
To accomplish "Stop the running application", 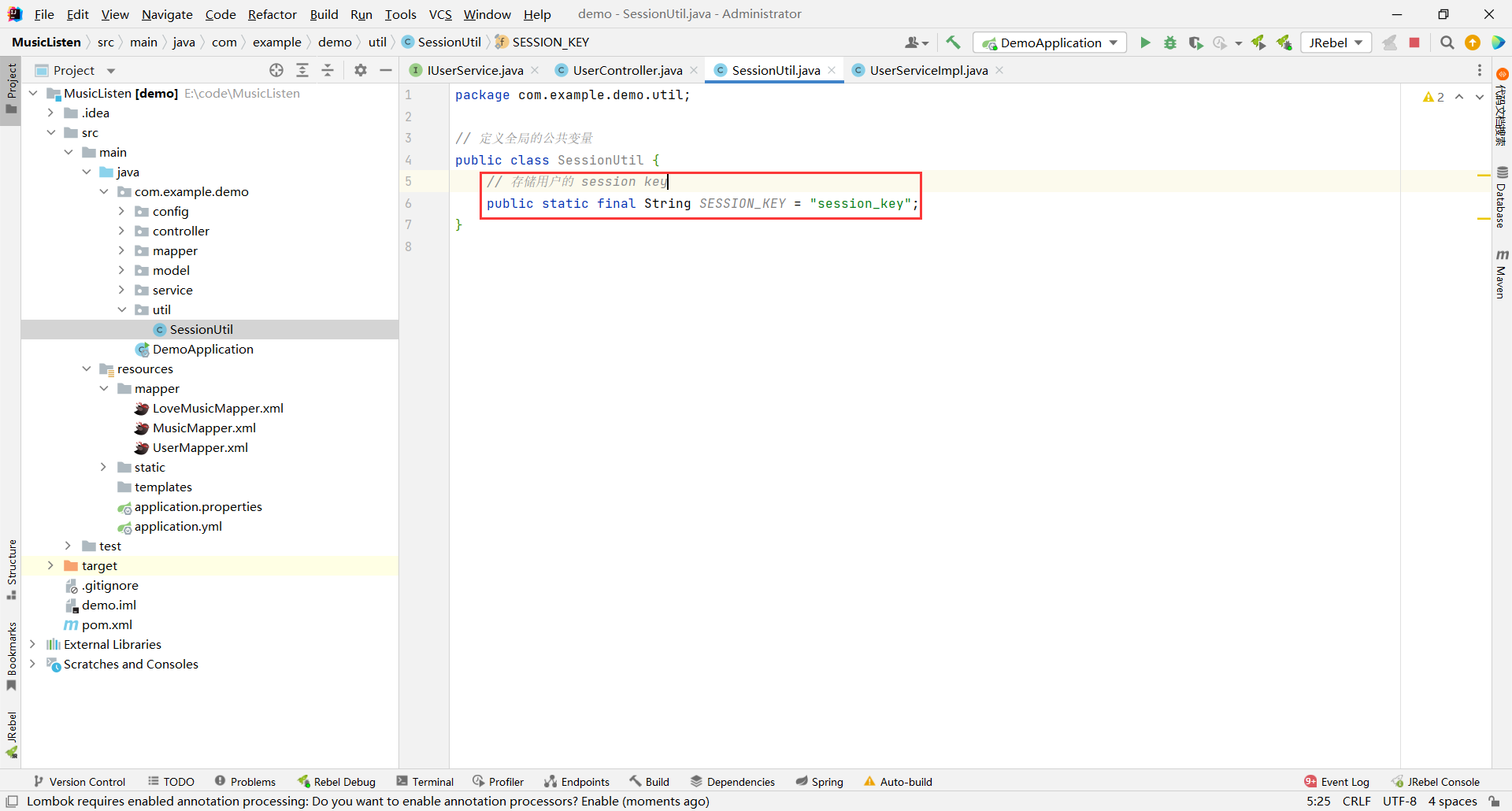I will (x=1414, y=43).
